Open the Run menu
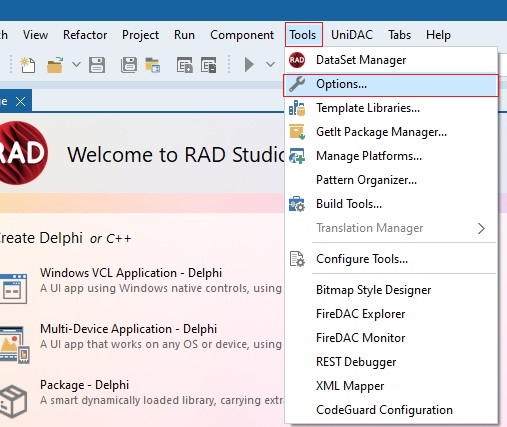The height and width of the screenshot is (427, 507). [184, 35]
